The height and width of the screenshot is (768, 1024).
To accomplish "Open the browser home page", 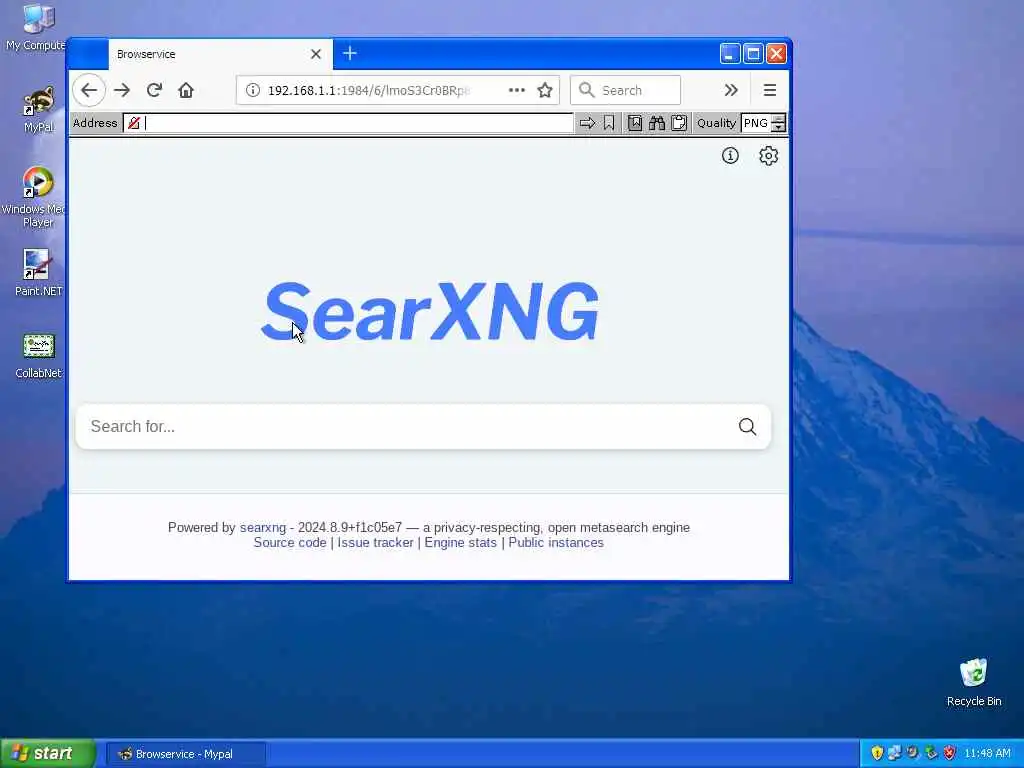I will 186,90.
